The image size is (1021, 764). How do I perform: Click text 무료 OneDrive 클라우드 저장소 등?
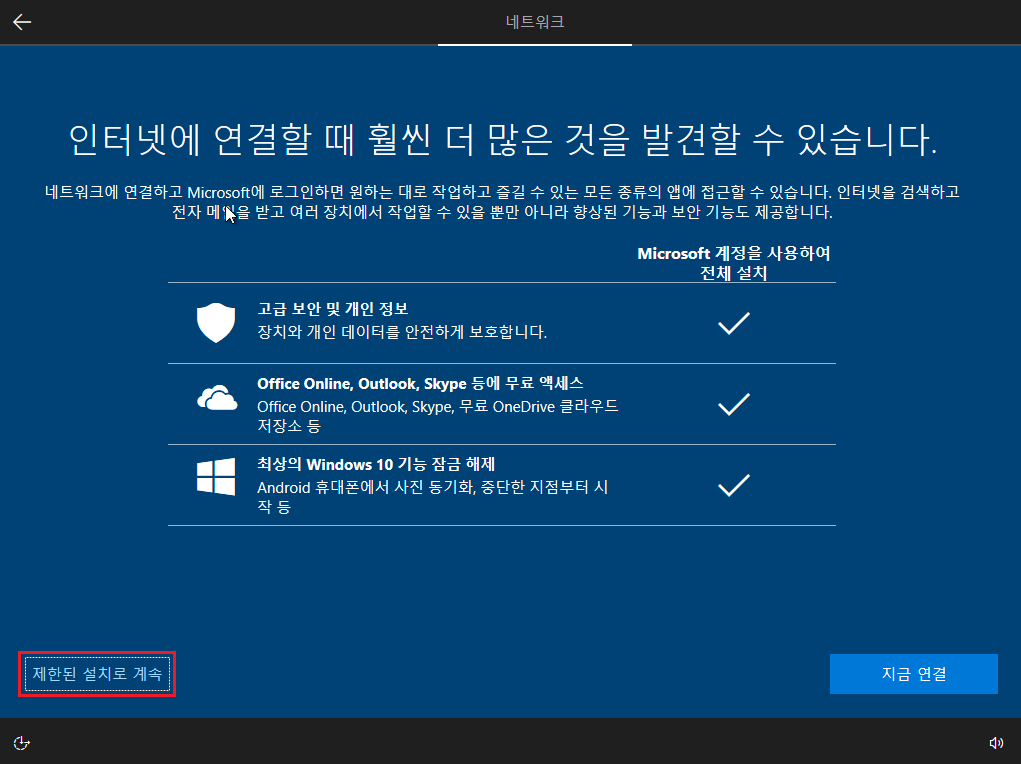[438, 416]
